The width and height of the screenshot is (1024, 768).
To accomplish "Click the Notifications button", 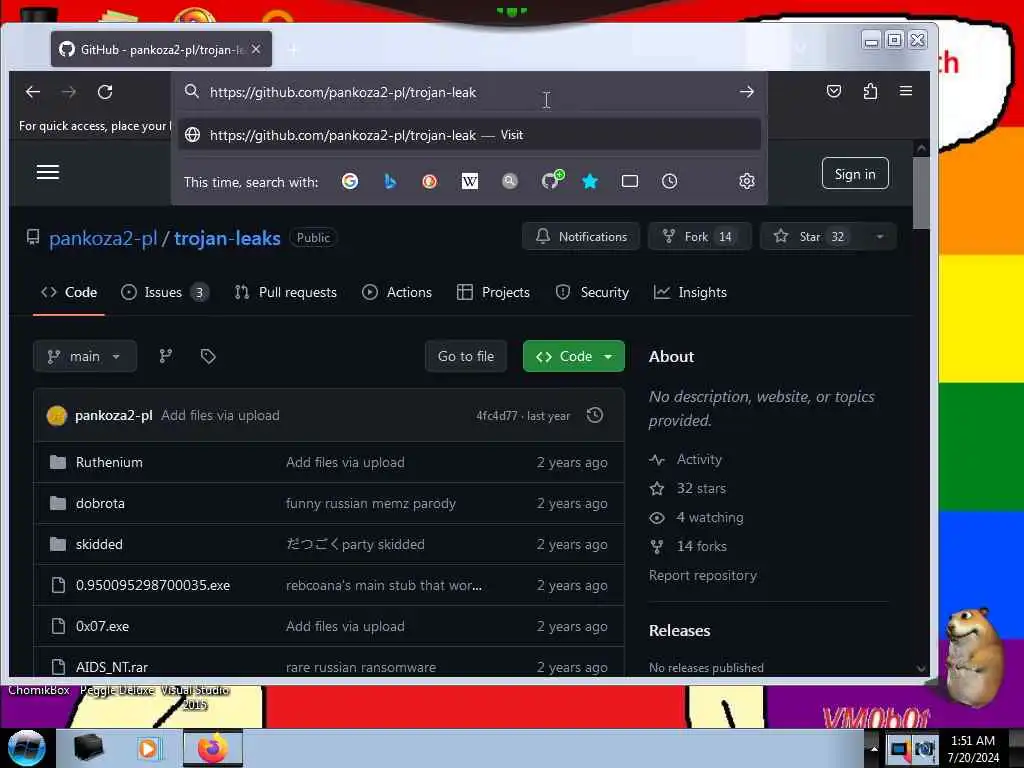I will point(581,236).
